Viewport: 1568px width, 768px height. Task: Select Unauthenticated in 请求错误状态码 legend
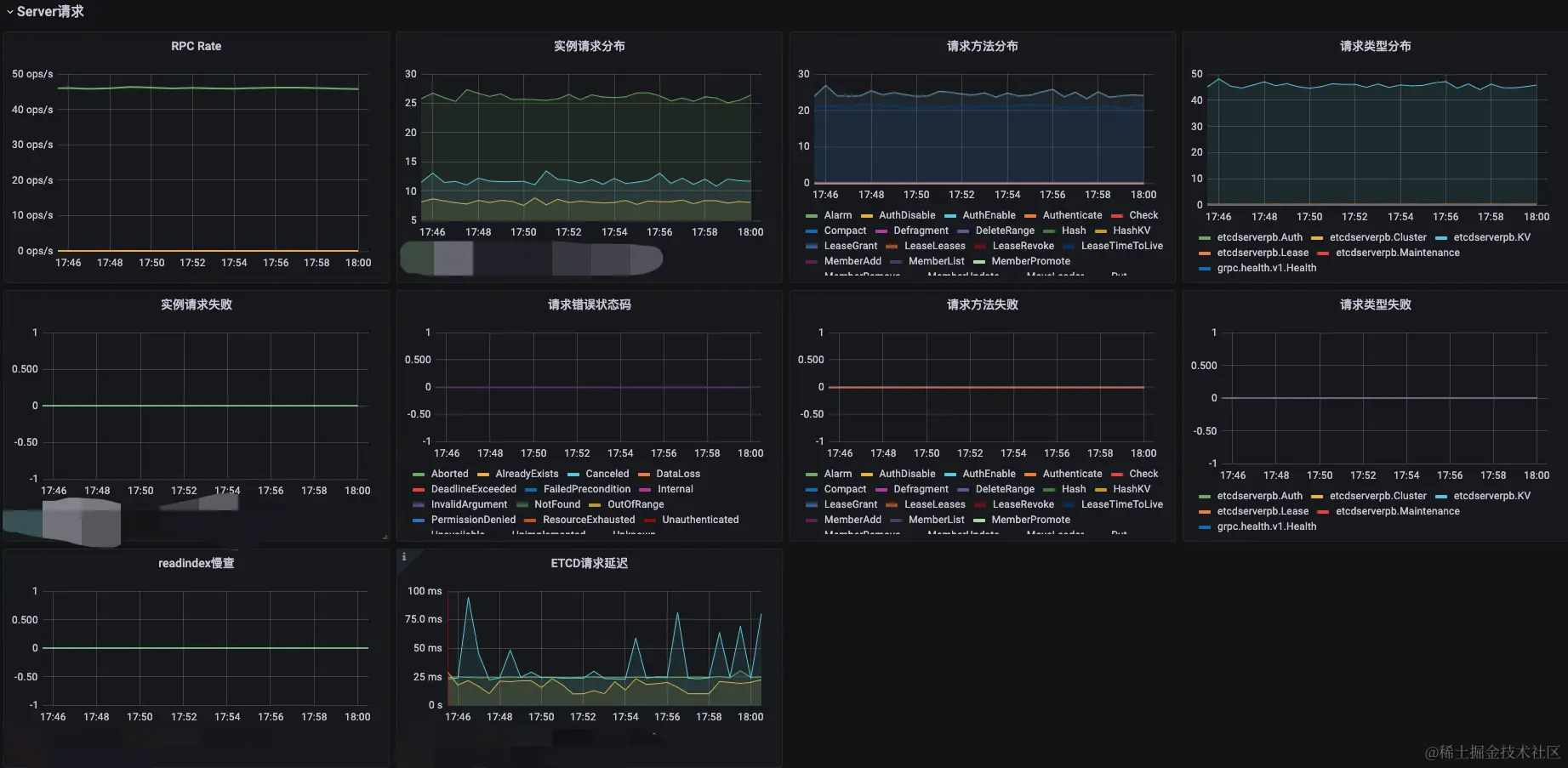coord(700,520)
